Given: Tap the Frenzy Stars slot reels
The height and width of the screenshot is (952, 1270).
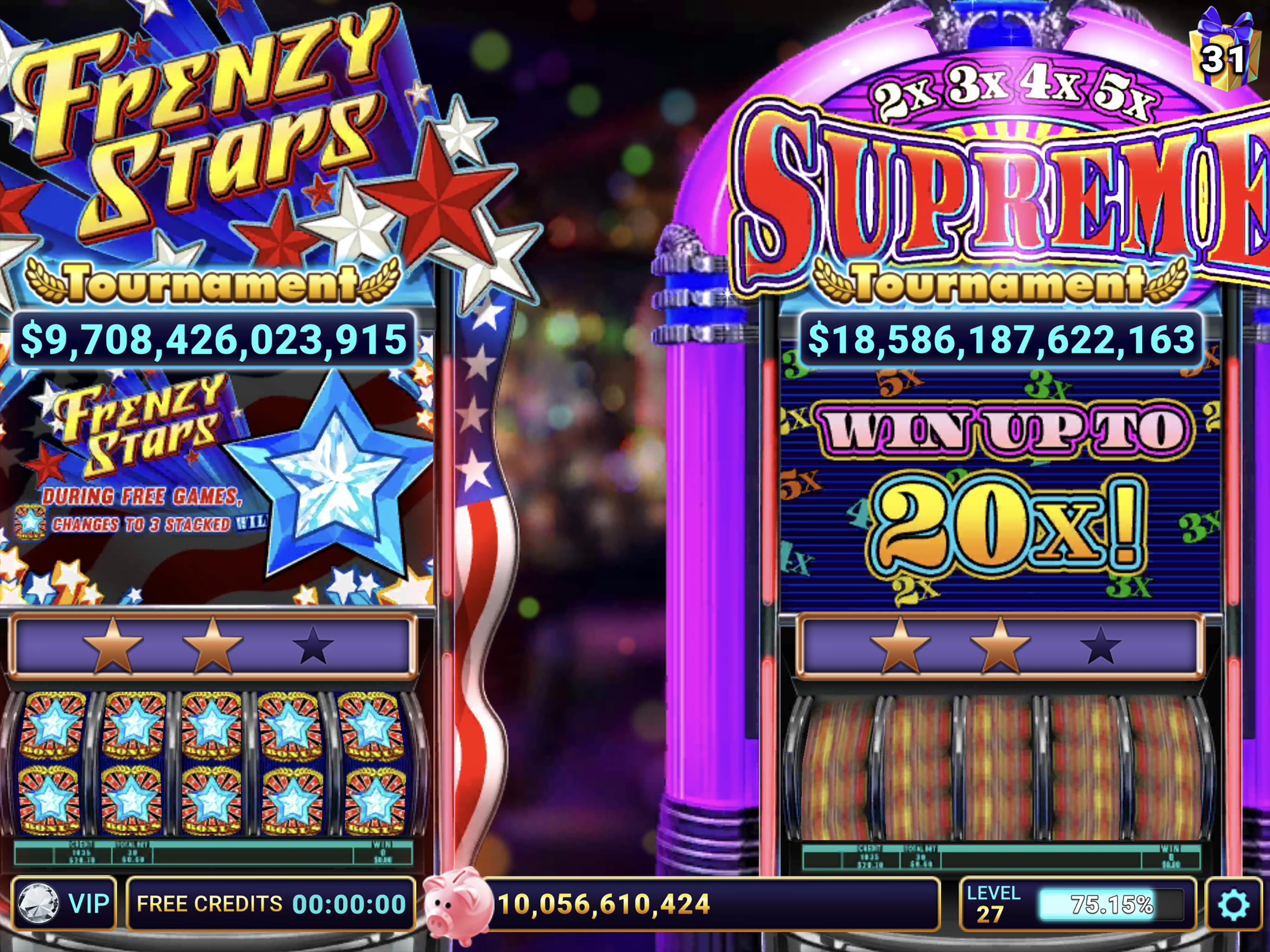Looking at the screenshot, I should [212, 764].
